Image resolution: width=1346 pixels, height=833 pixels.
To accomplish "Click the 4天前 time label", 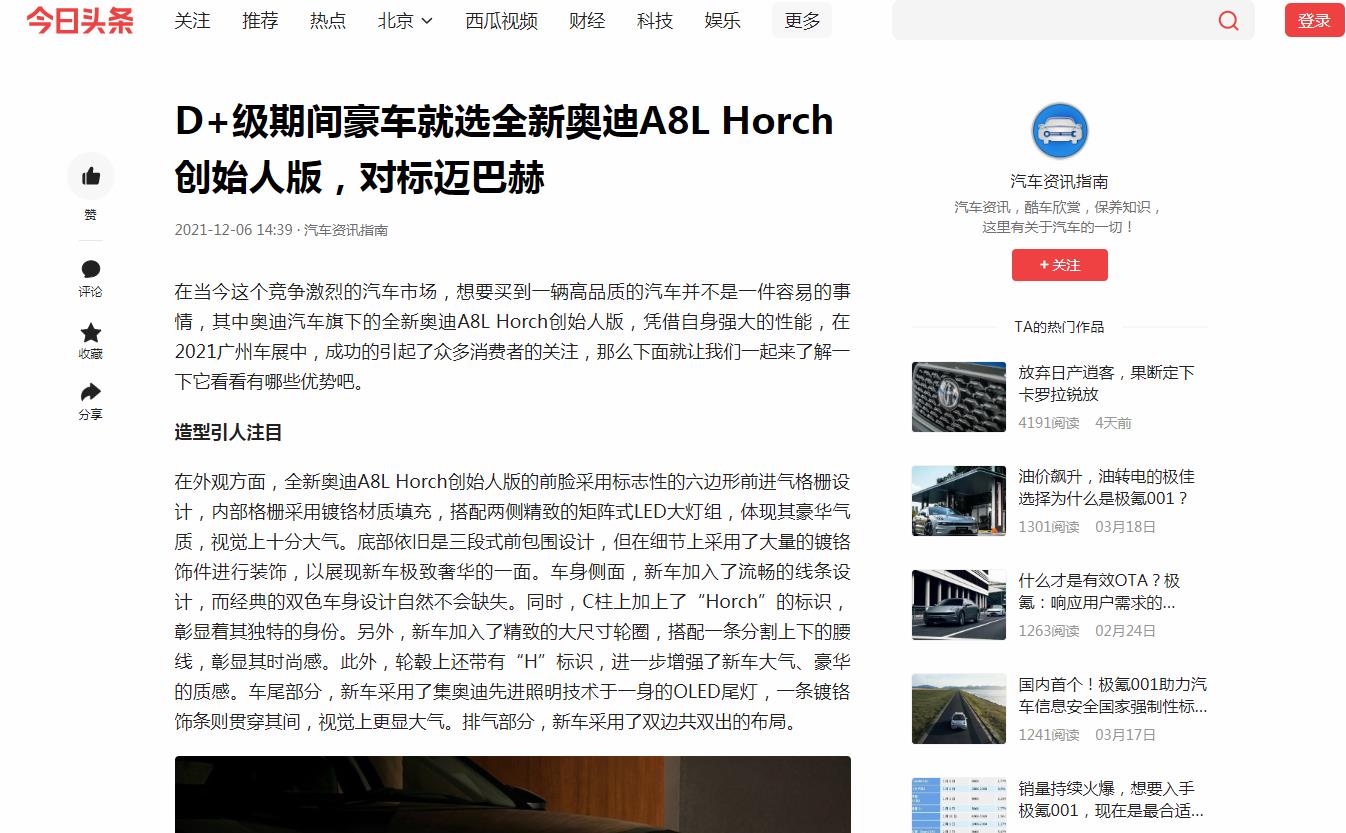I will pyautogui.click(x=1113, y=423).
